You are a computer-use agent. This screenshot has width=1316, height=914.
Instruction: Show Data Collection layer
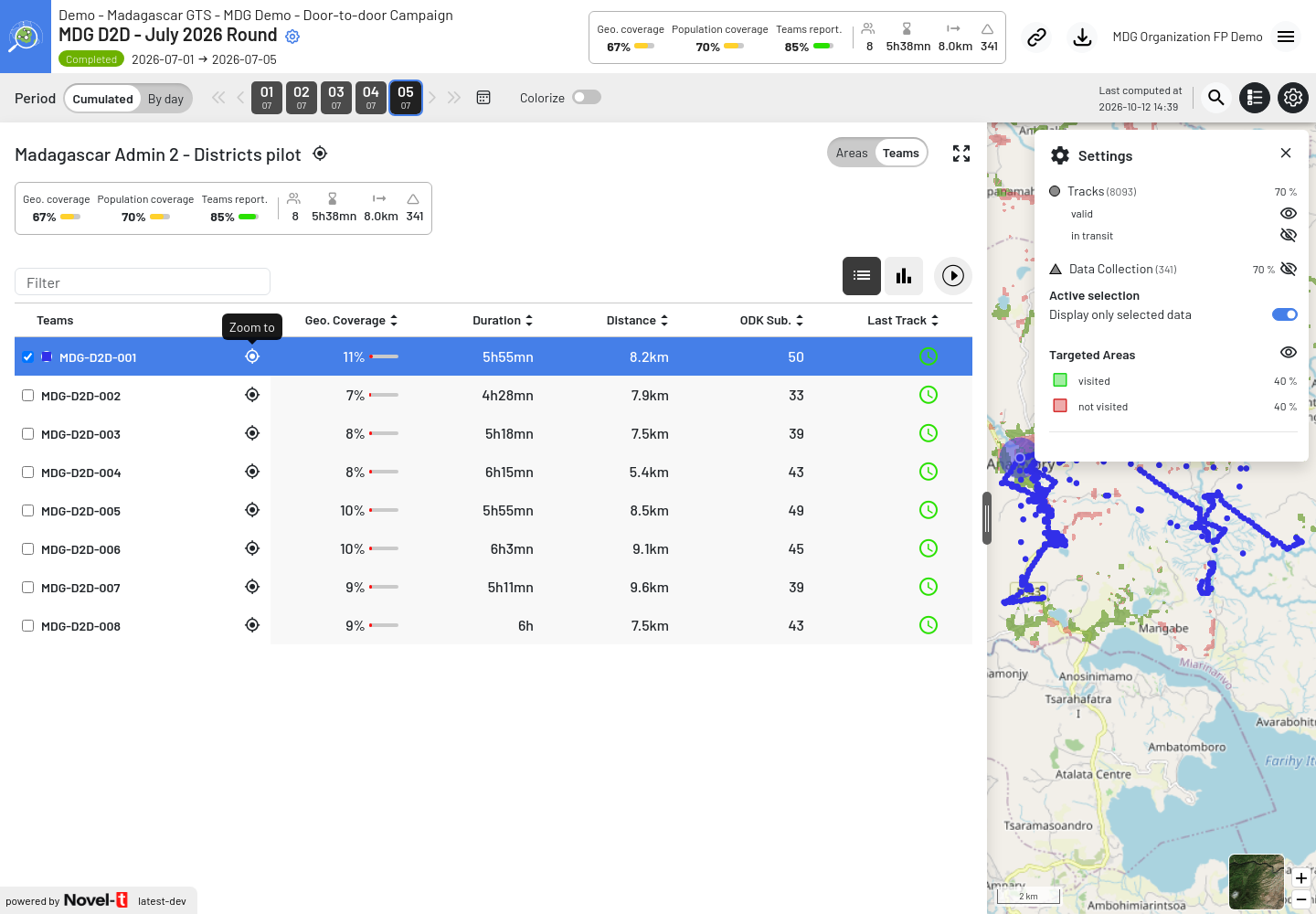point(1289,269)
